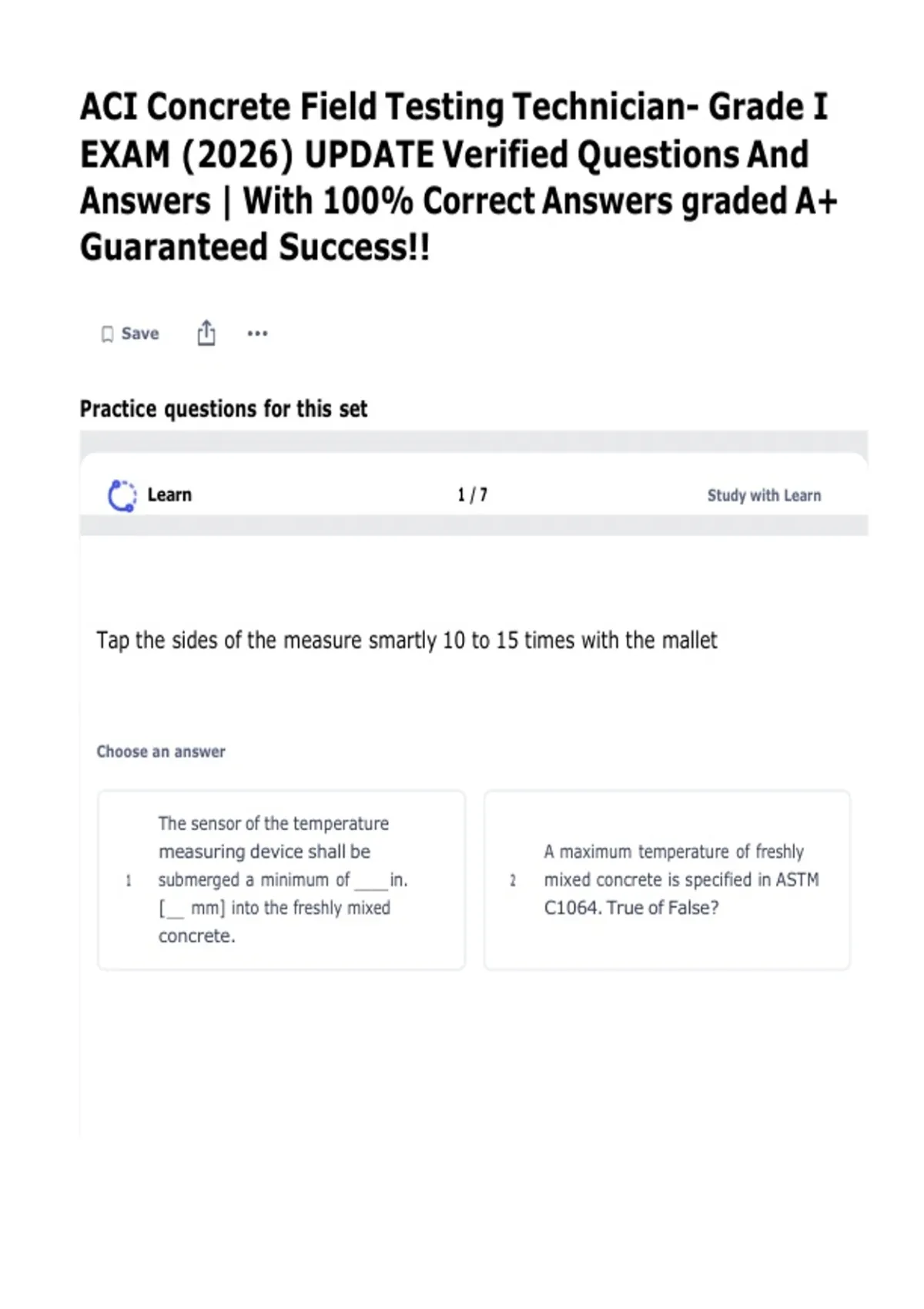Screen dimensions: 924x1309
Task: Open the three-dots more options menu
Action: point(257,333)
